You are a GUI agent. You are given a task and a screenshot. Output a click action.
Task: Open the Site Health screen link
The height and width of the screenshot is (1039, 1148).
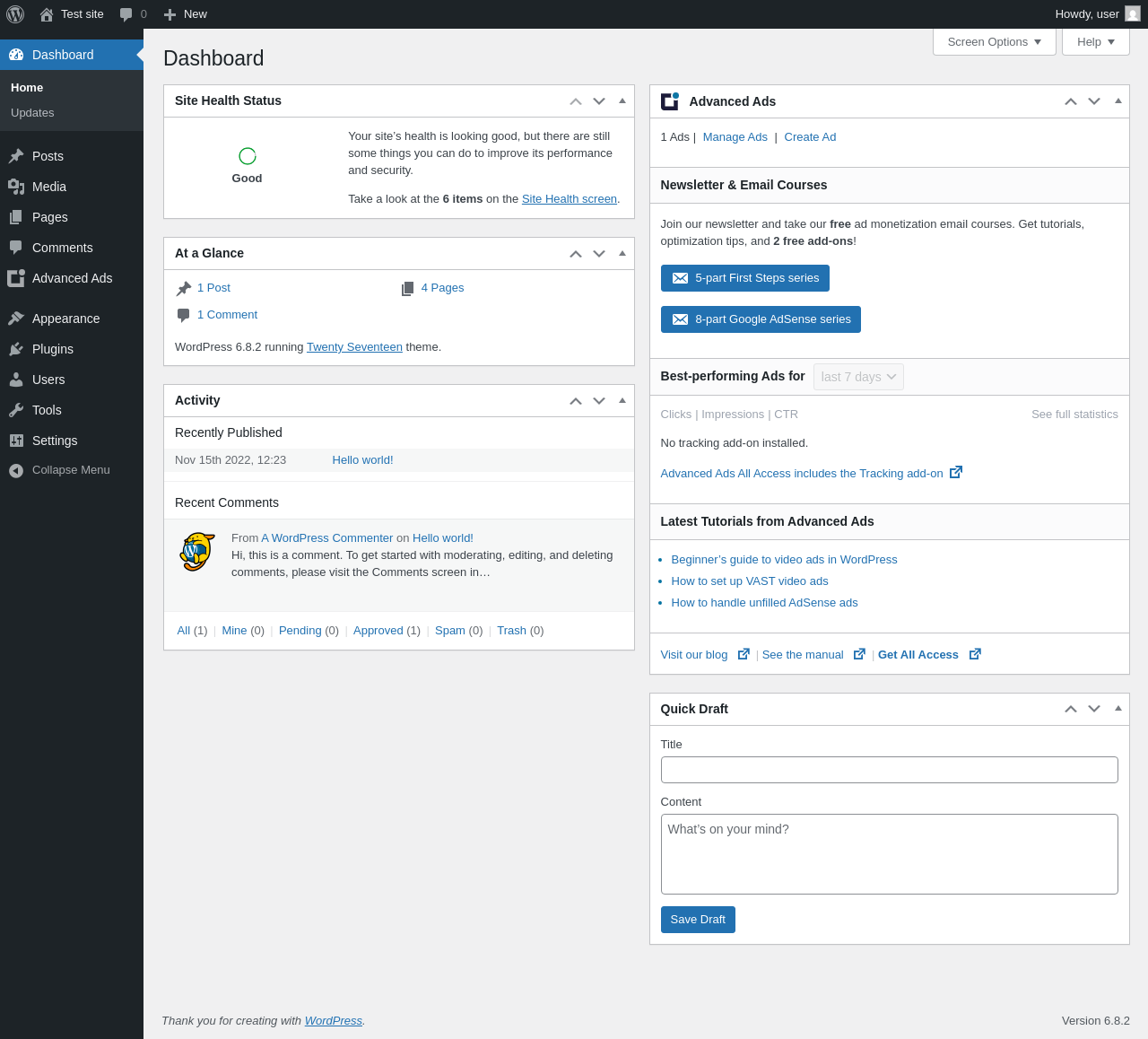[x=570, y=199]
